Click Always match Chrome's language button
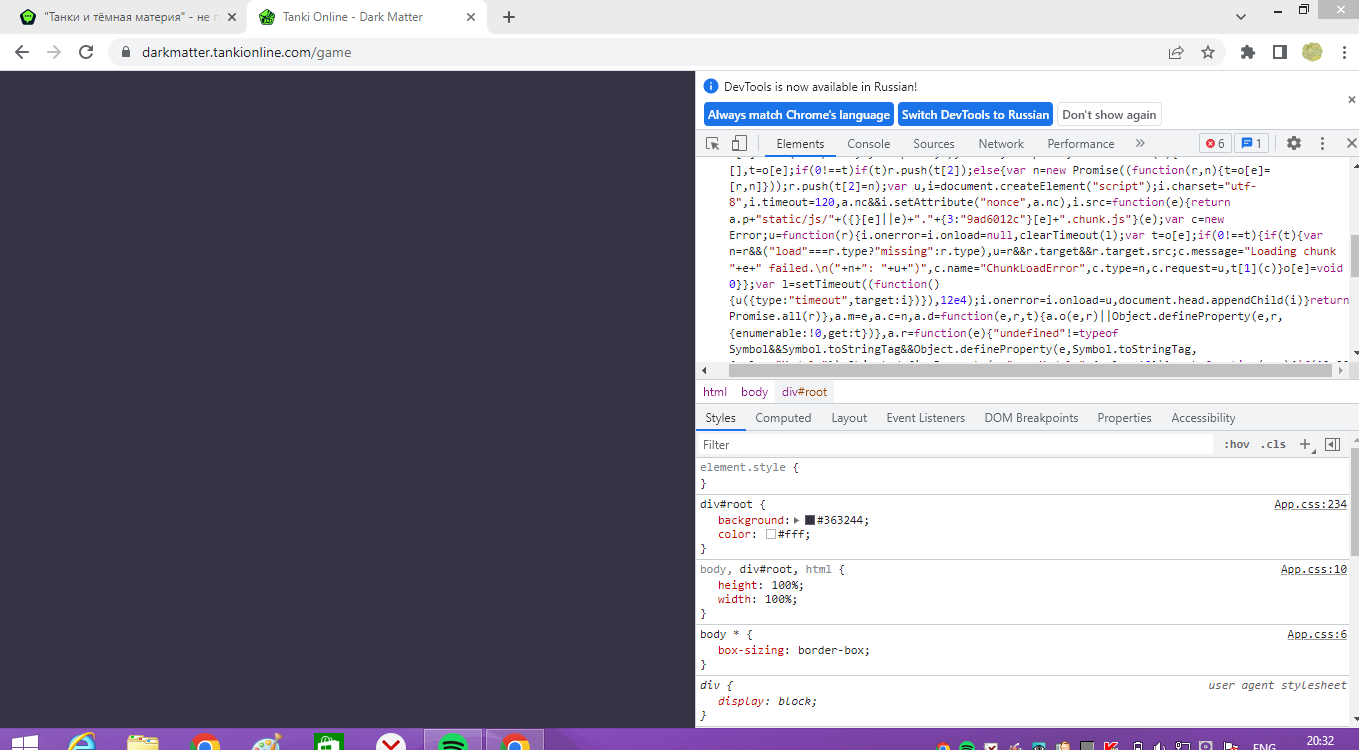The image size is (1359, 750). pyautogui.click(x=799, y=114)
